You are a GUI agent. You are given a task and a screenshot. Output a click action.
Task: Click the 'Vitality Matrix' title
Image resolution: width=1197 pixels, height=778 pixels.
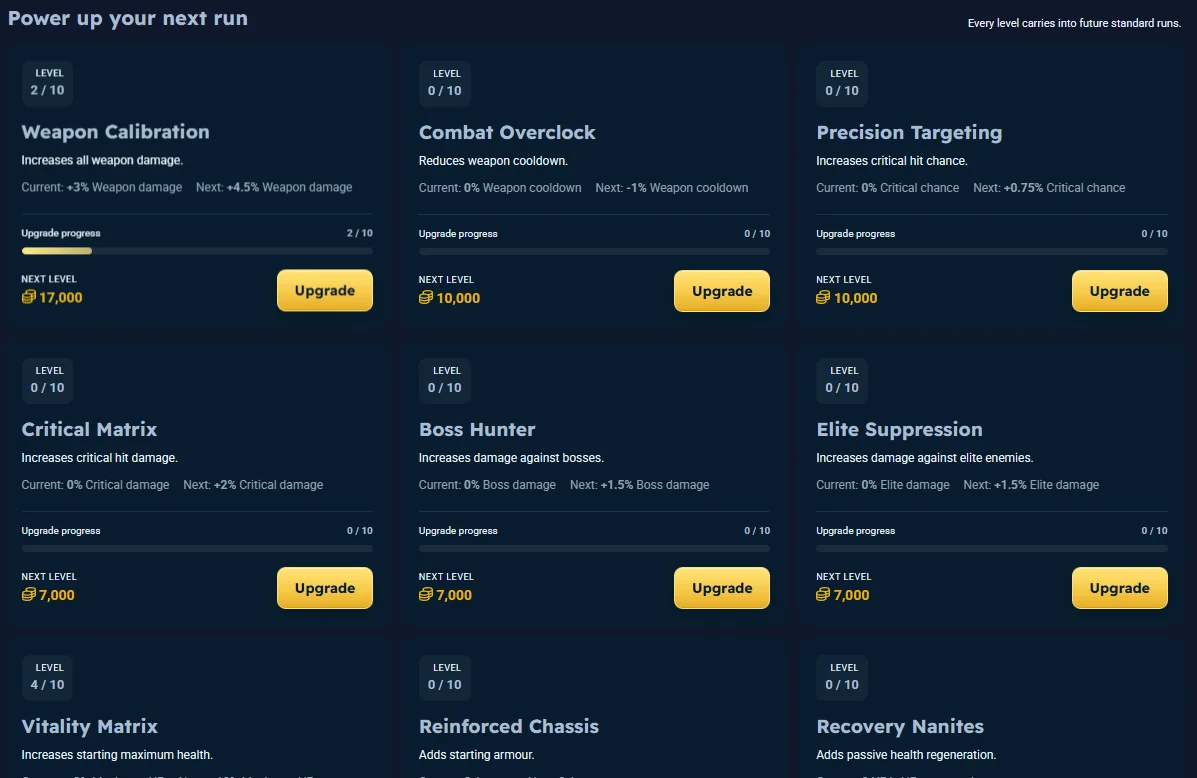click(89, 727)
